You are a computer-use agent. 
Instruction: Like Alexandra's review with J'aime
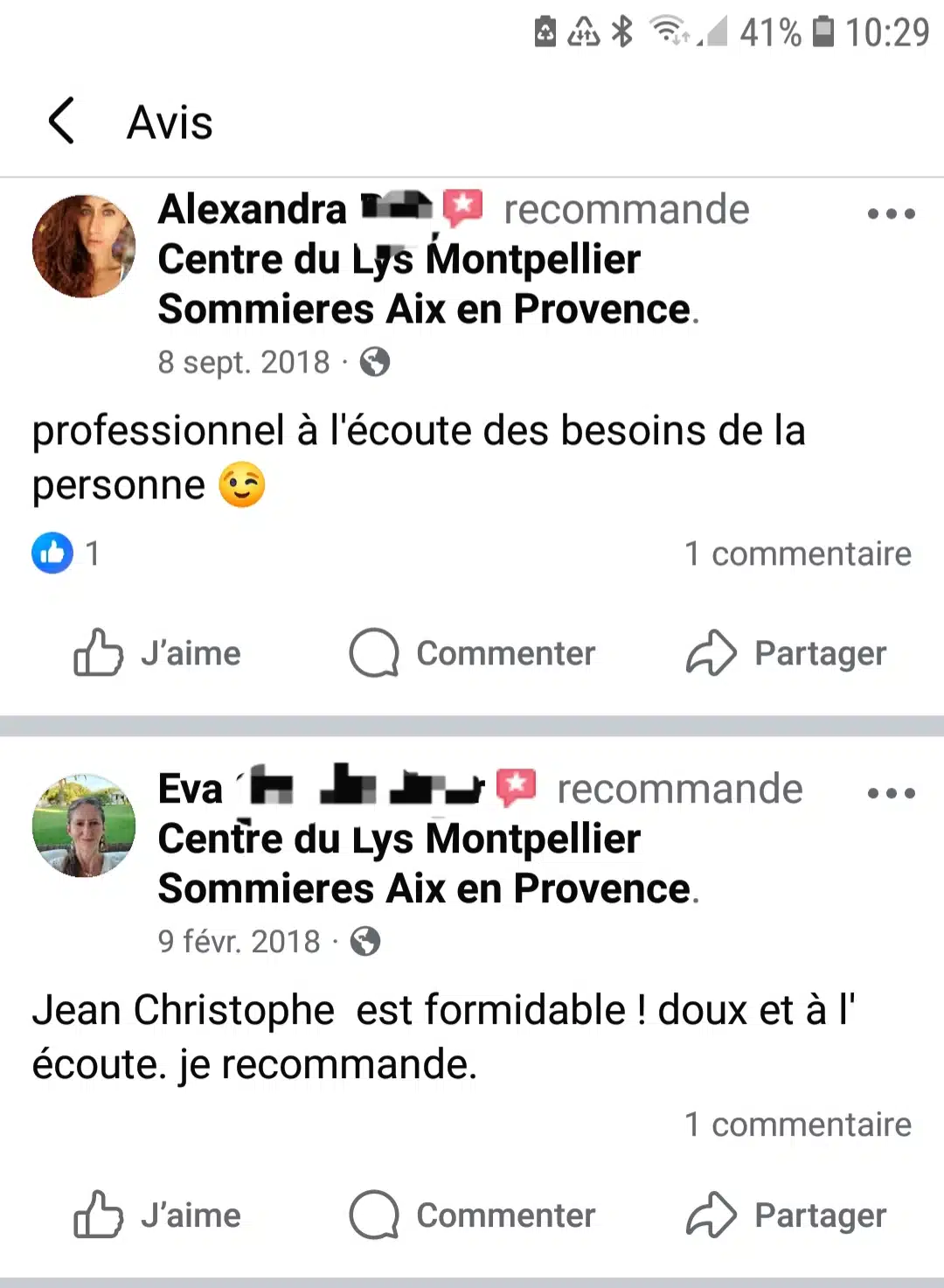tap(158, 653)
